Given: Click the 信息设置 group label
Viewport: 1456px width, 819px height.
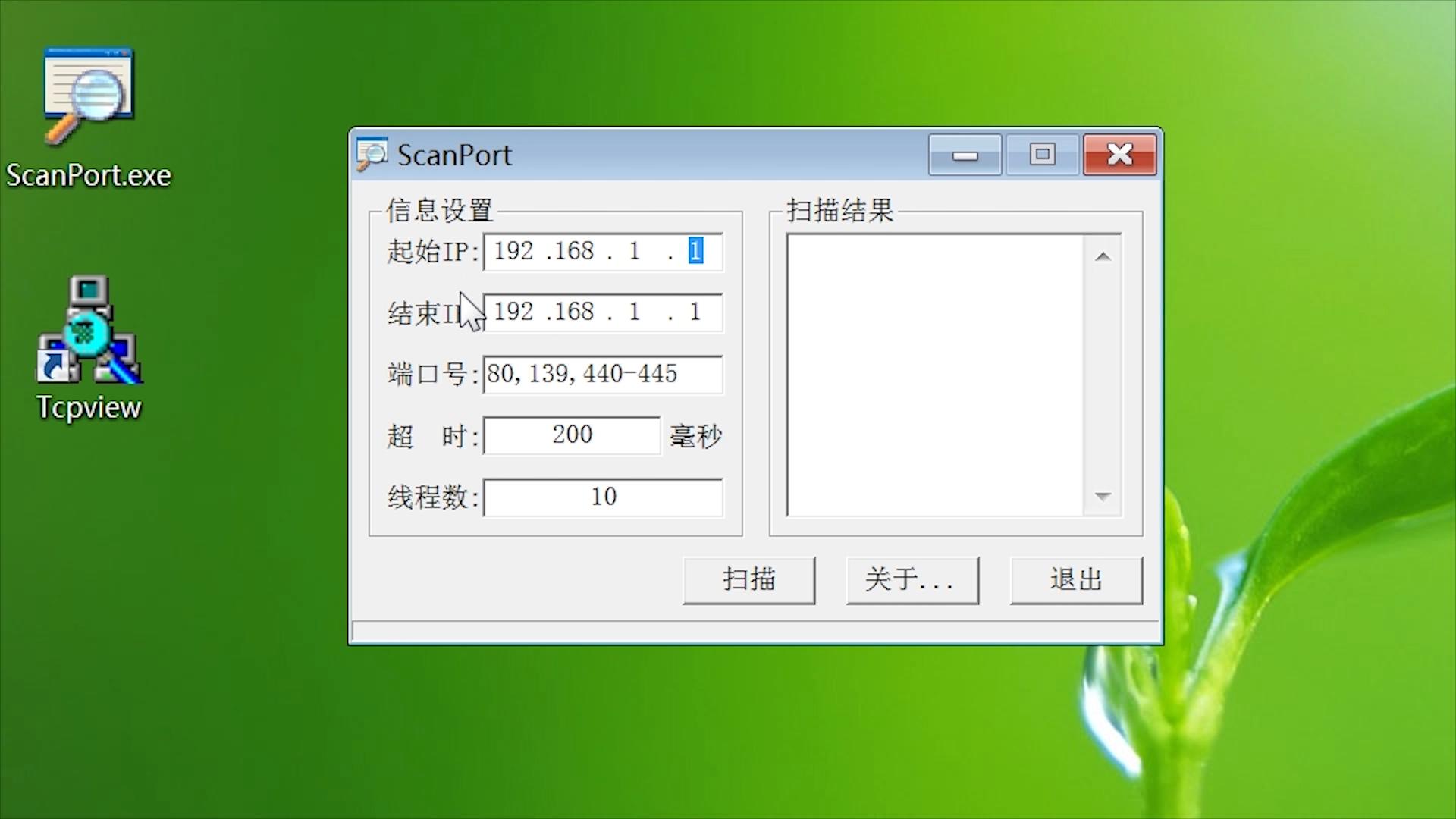Looking at the screenshot, I should point(440,210).
